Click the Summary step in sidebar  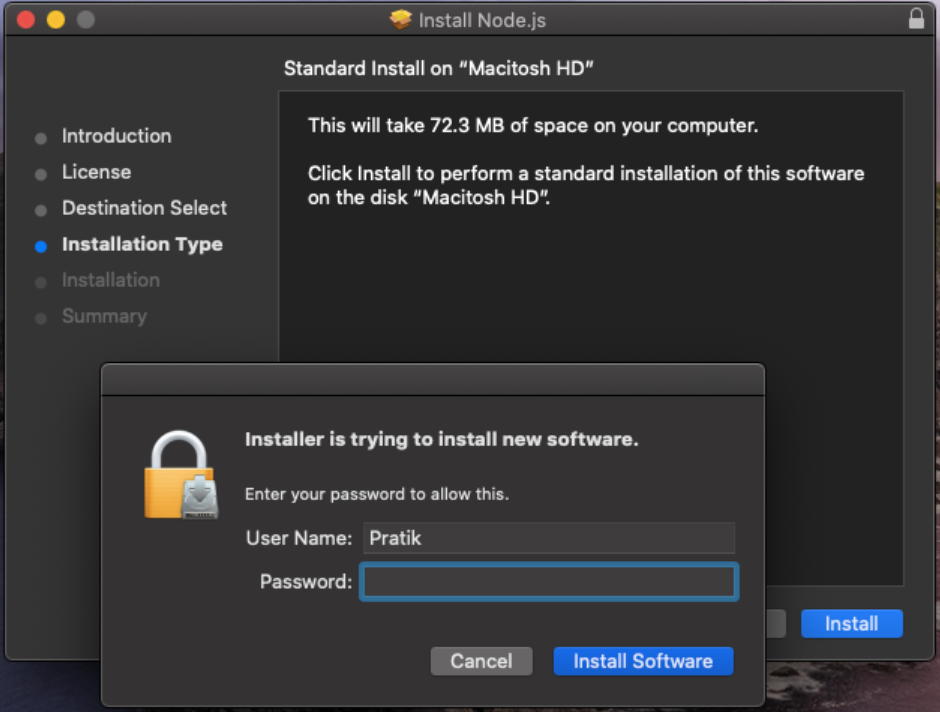pyautogui.click(x=104, y=316)
